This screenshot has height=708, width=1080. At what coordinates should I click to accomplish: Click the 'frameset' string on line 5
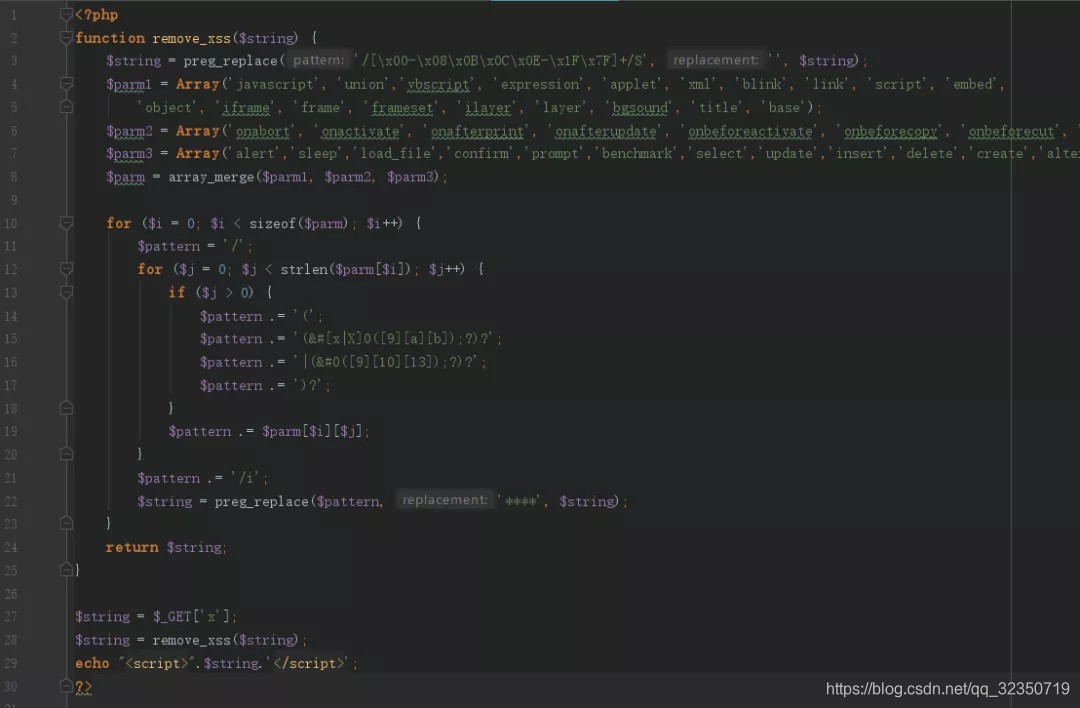403,107
